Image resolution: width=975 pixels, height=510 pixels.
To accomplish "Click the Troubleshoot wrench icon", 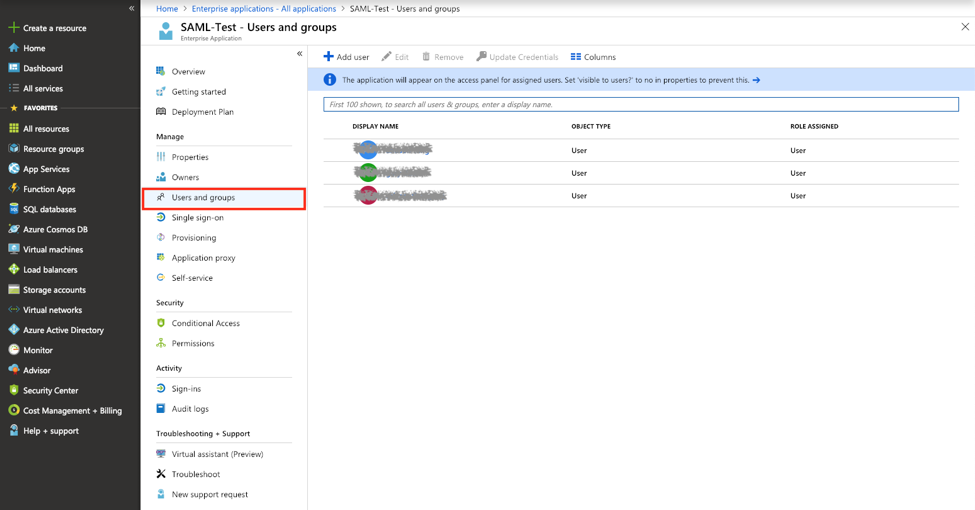I will (161, 474).
